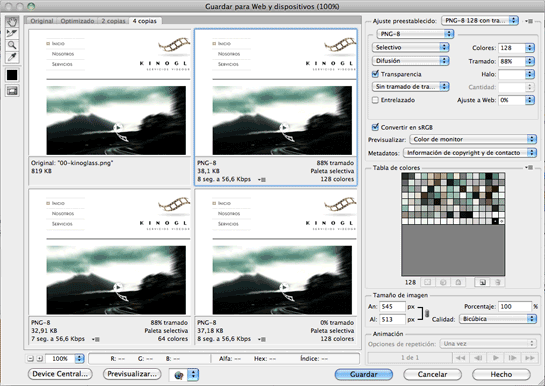Toggle the Transparencia checkbox

click(375, 74)
